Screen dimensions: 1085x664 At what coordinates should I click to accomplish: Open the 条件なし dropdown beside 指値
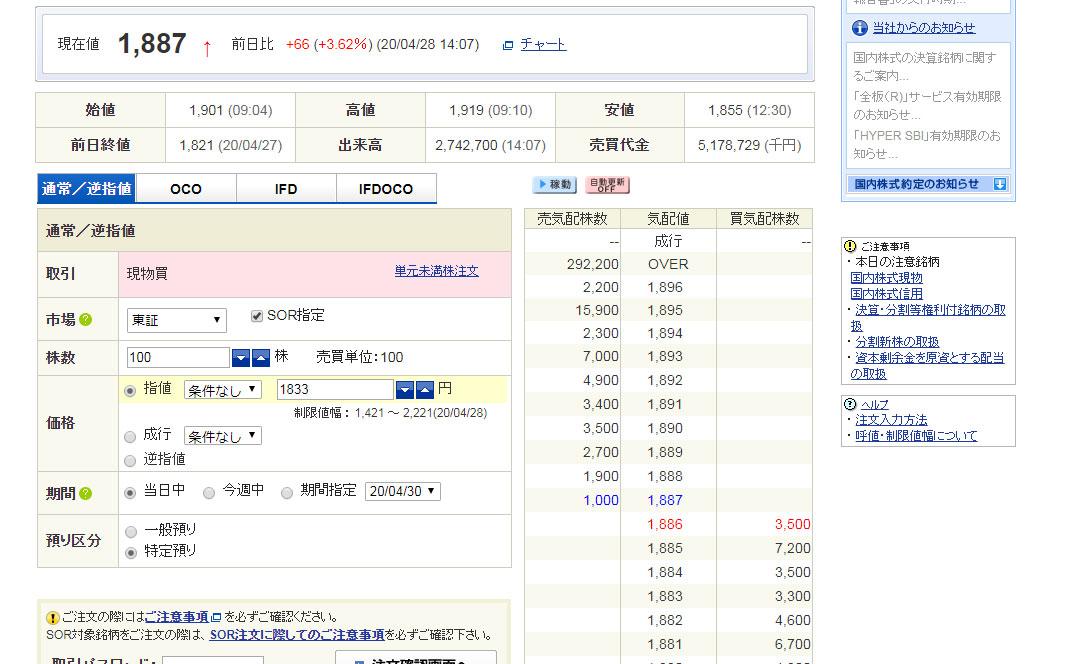[222, 390]
